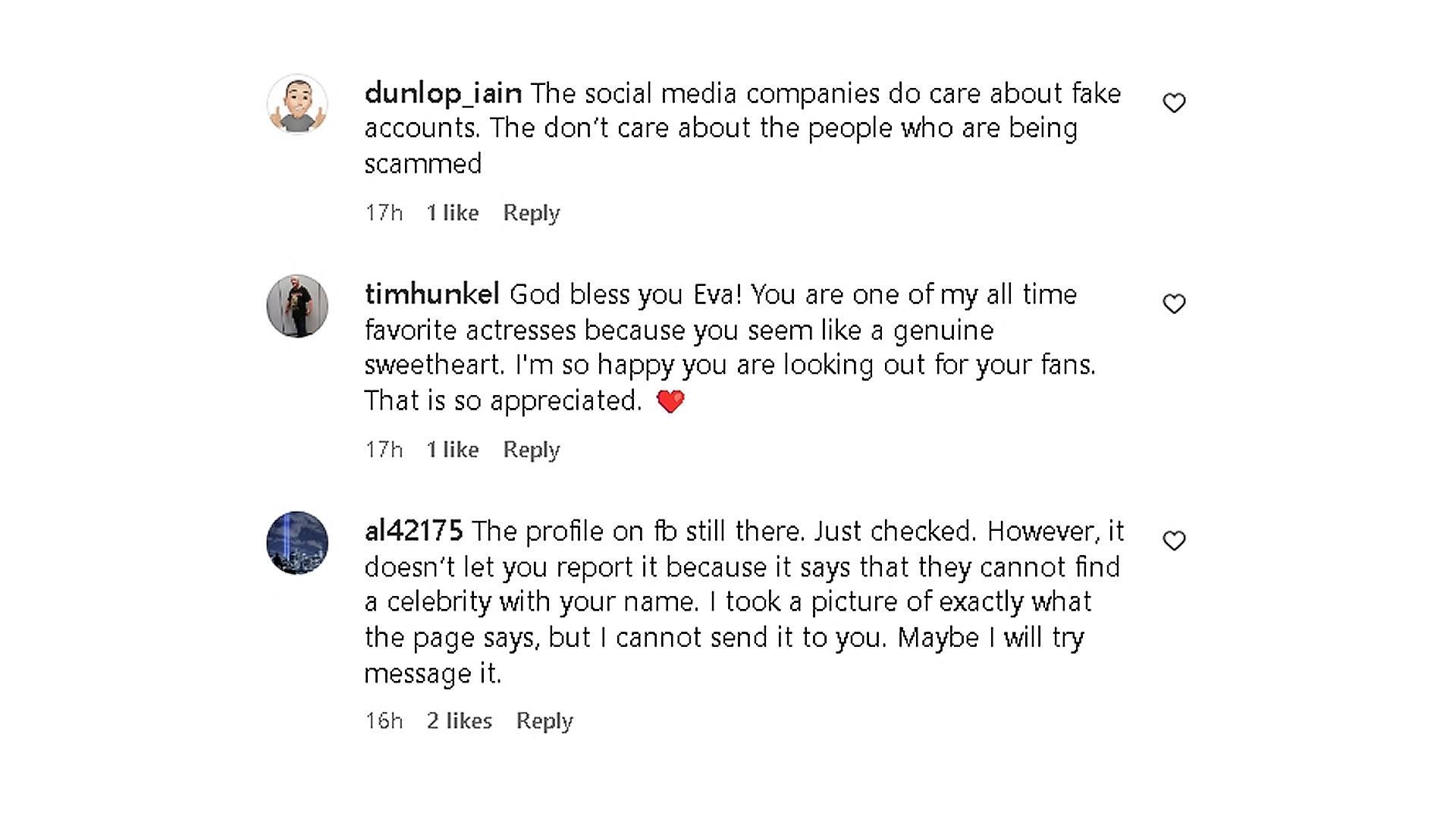The image size is (1456, 819).
Task: View timhunkel's profile picture
Action: coord(297,306)
